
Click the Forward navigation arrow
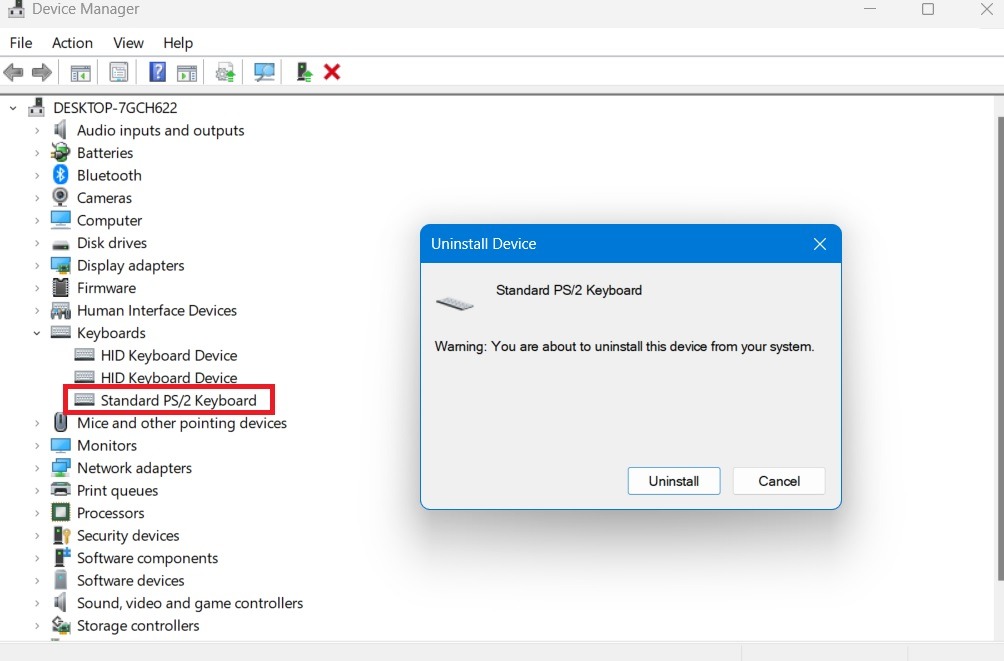pyautogui.click(x=41, y=71)
